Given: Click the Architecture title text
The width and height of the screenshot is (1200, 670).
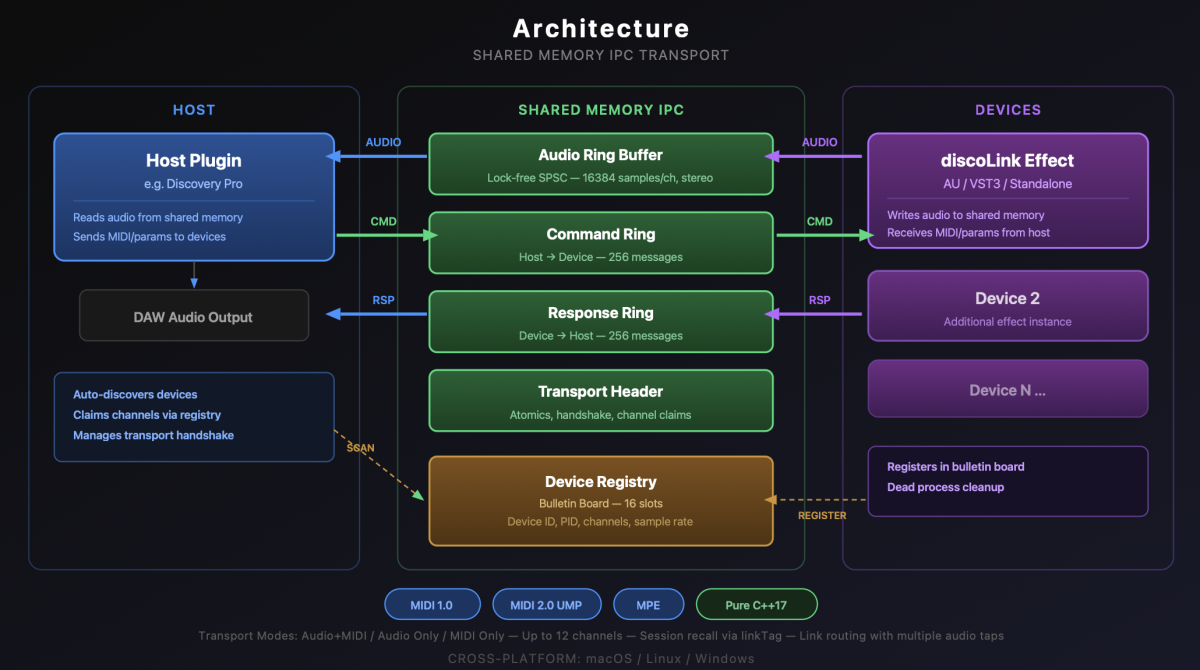Looking at the screenshot, I should click(x=600, y=28).
